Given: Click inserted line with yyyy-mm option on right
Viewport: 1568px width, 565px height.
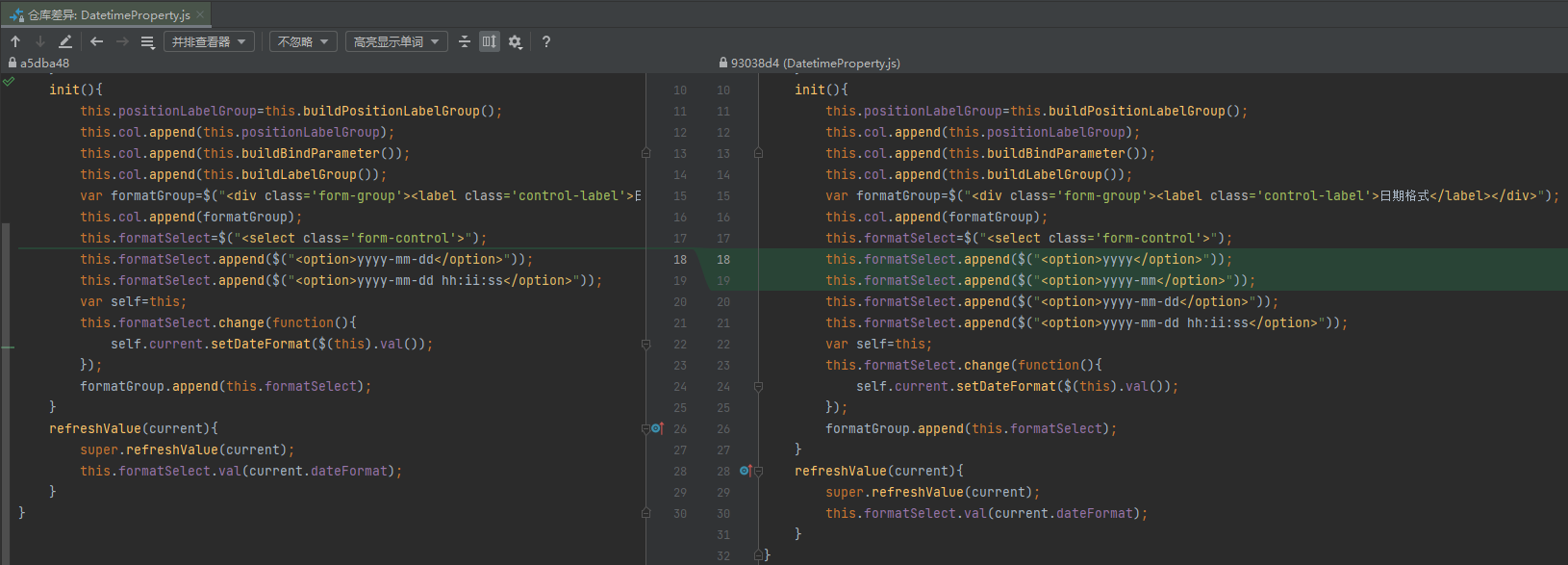Looking at the screenshot, I should [x=1040, y=280].
